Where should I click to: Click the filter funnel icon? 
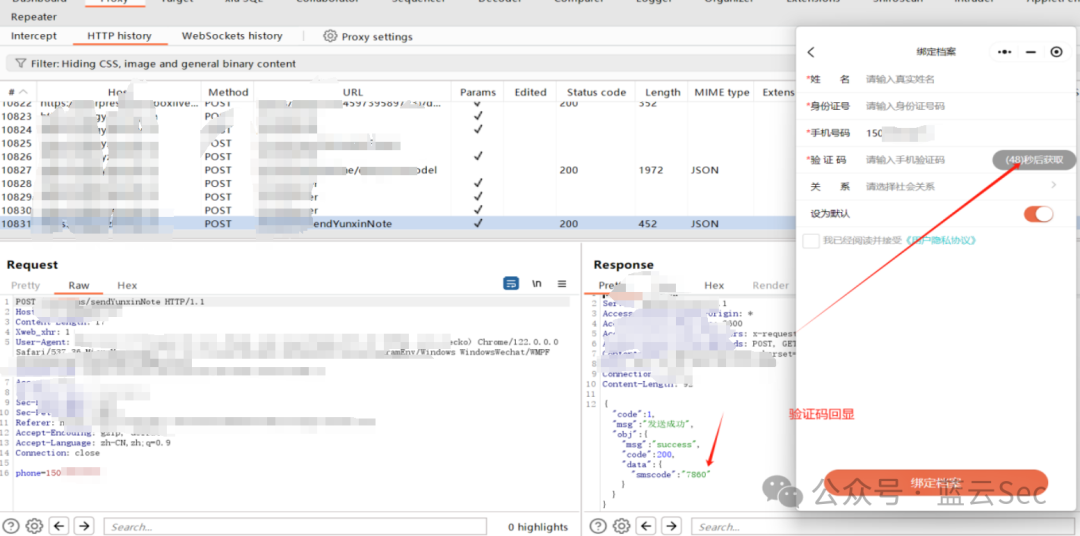pyautogui.click(x=20, y=63)
